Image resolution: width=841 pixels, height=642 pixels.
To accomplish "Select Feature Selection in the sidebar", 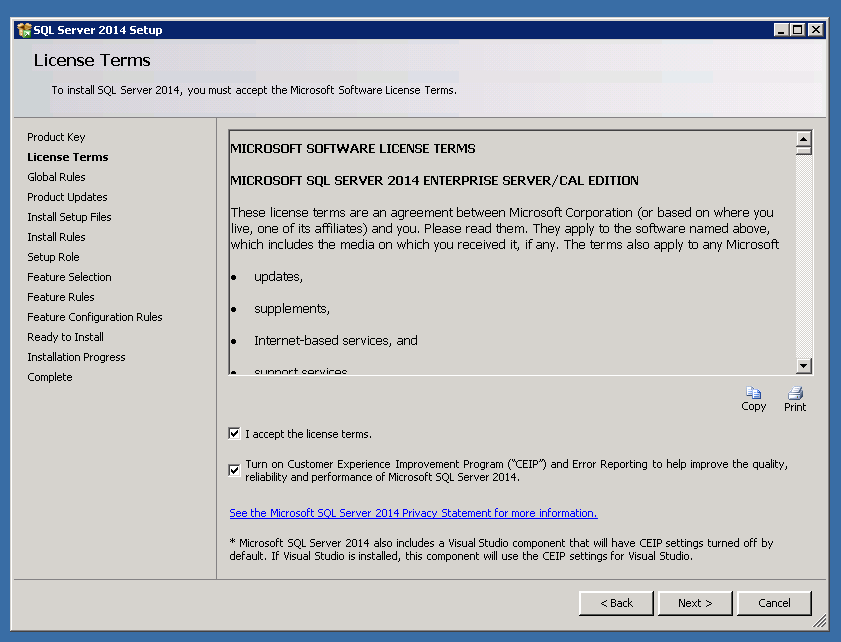I will [69, 277].
